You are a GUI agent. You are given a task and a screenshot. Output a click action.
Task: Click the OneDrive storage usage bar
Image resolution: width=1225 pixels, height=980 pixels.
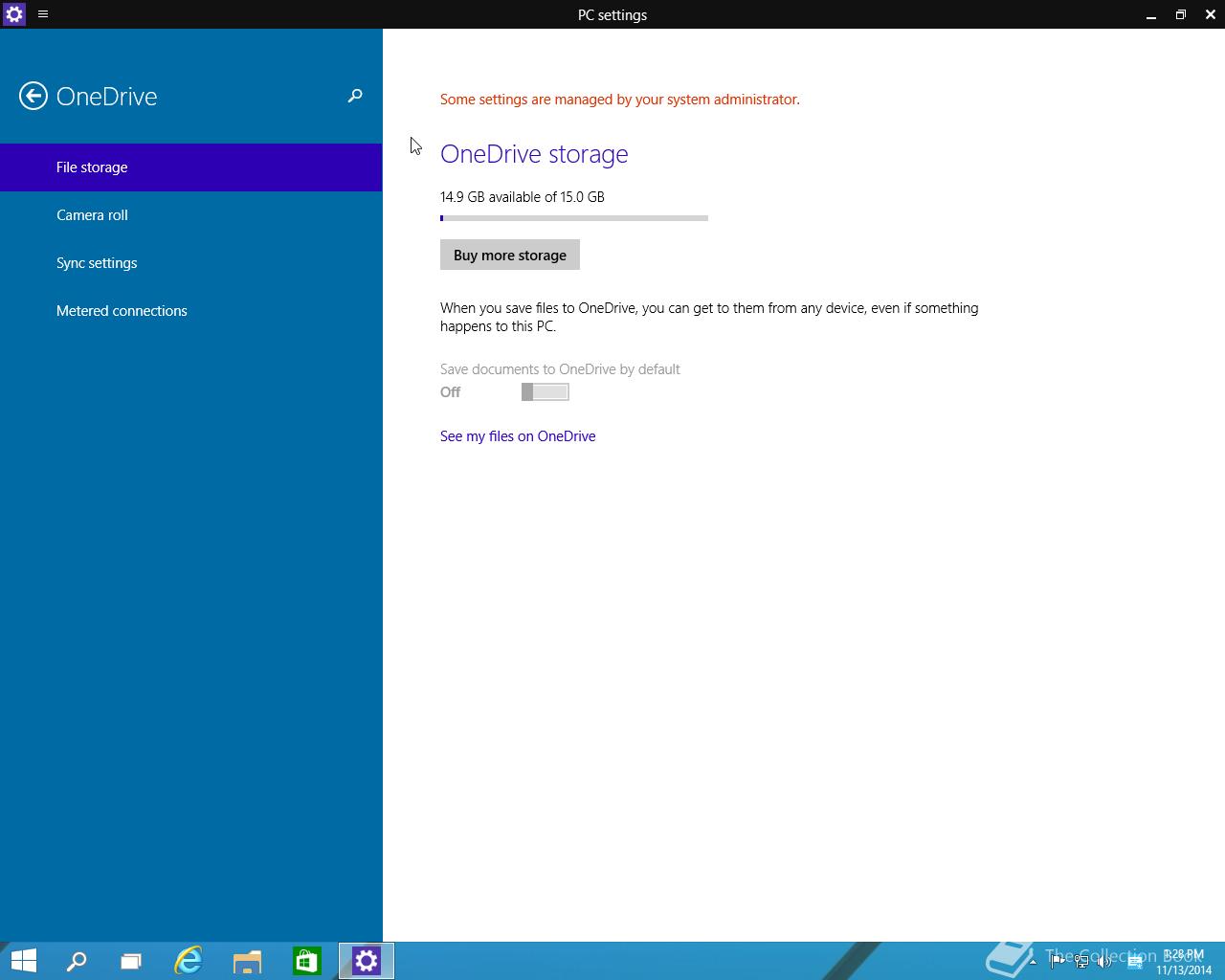click(x=574, y=218)
